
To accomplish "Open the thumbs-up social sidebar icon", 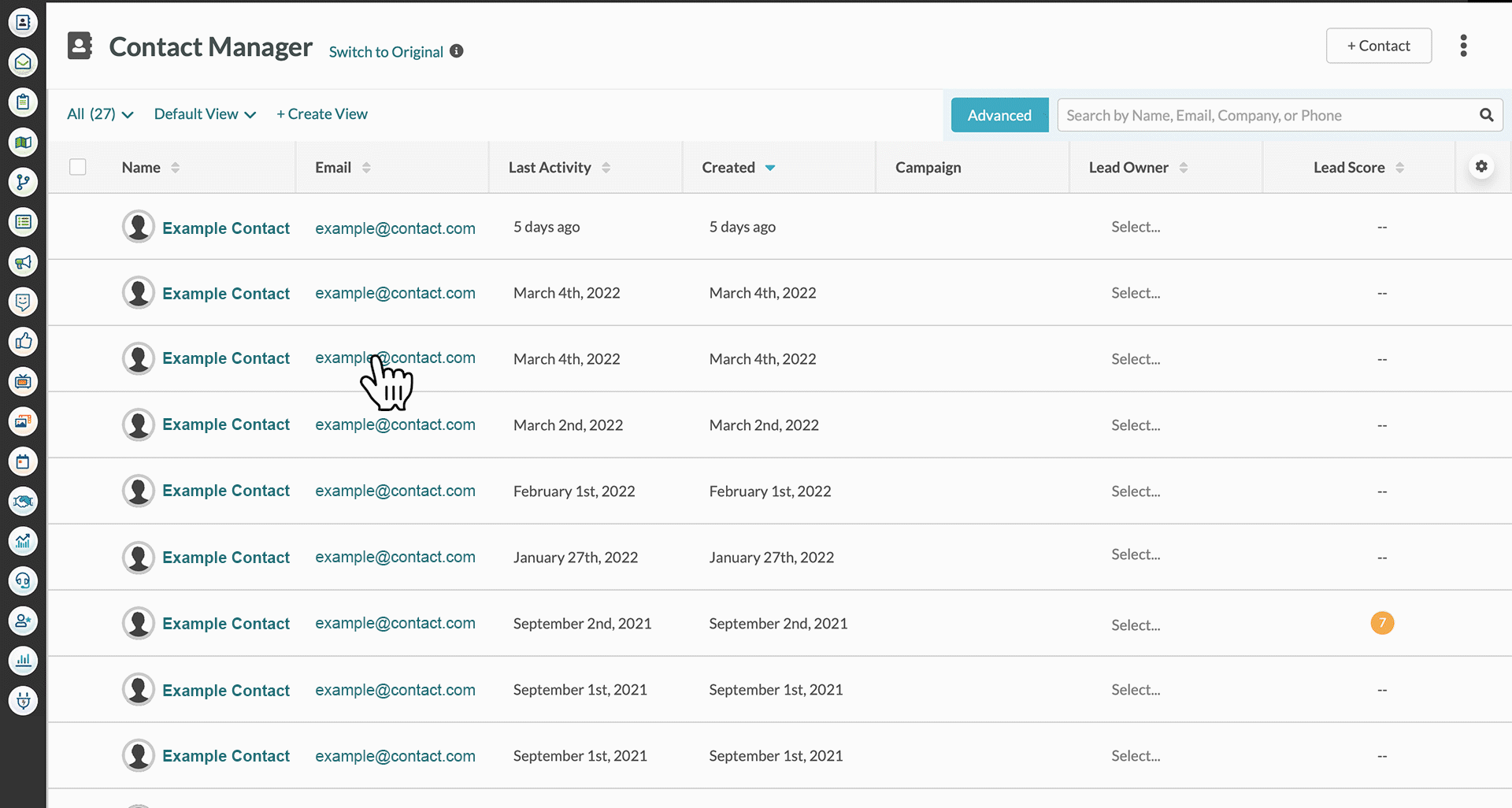I will pos(23,342).
